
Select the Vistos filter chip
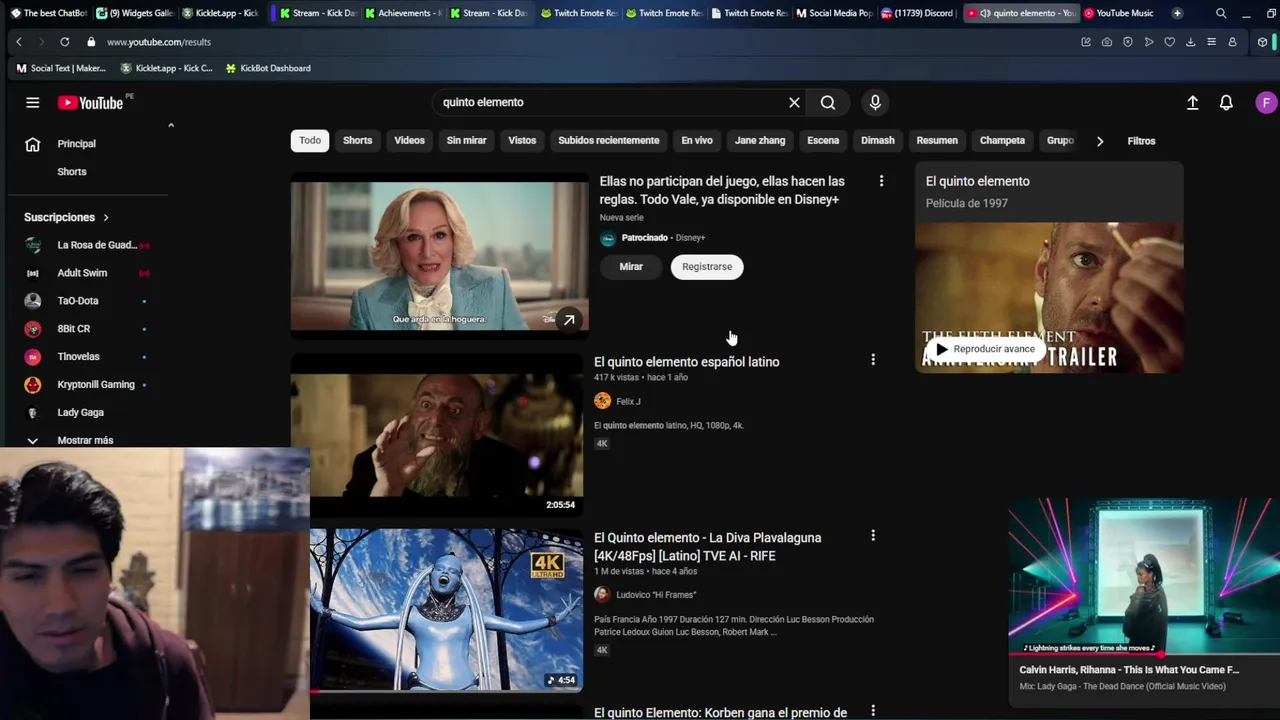522,141
